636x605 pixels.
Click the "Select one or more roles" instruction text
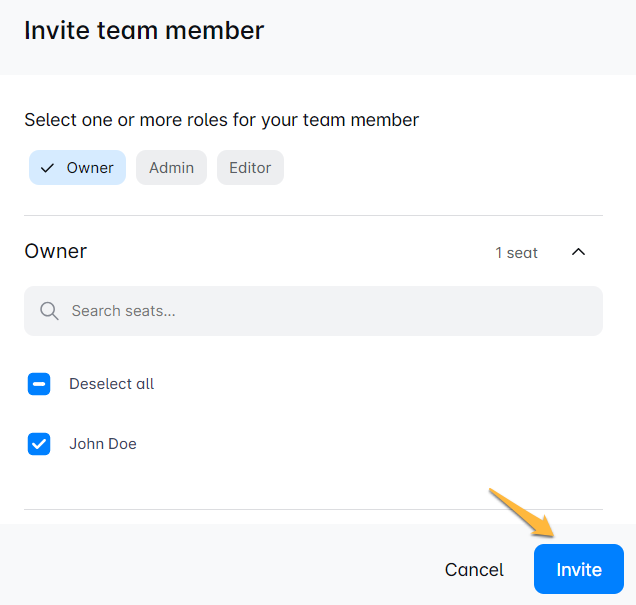pos(221,120)
